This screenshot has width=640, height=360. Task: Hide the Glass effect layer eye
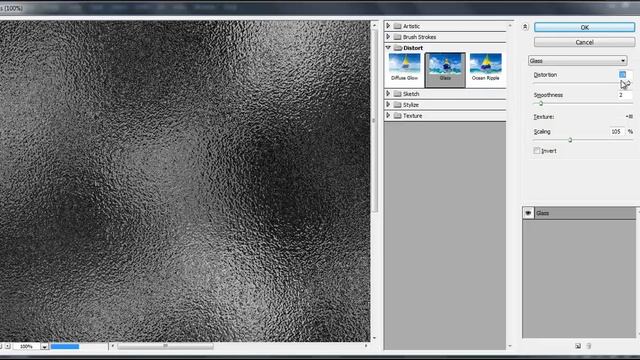click(528, 213)
